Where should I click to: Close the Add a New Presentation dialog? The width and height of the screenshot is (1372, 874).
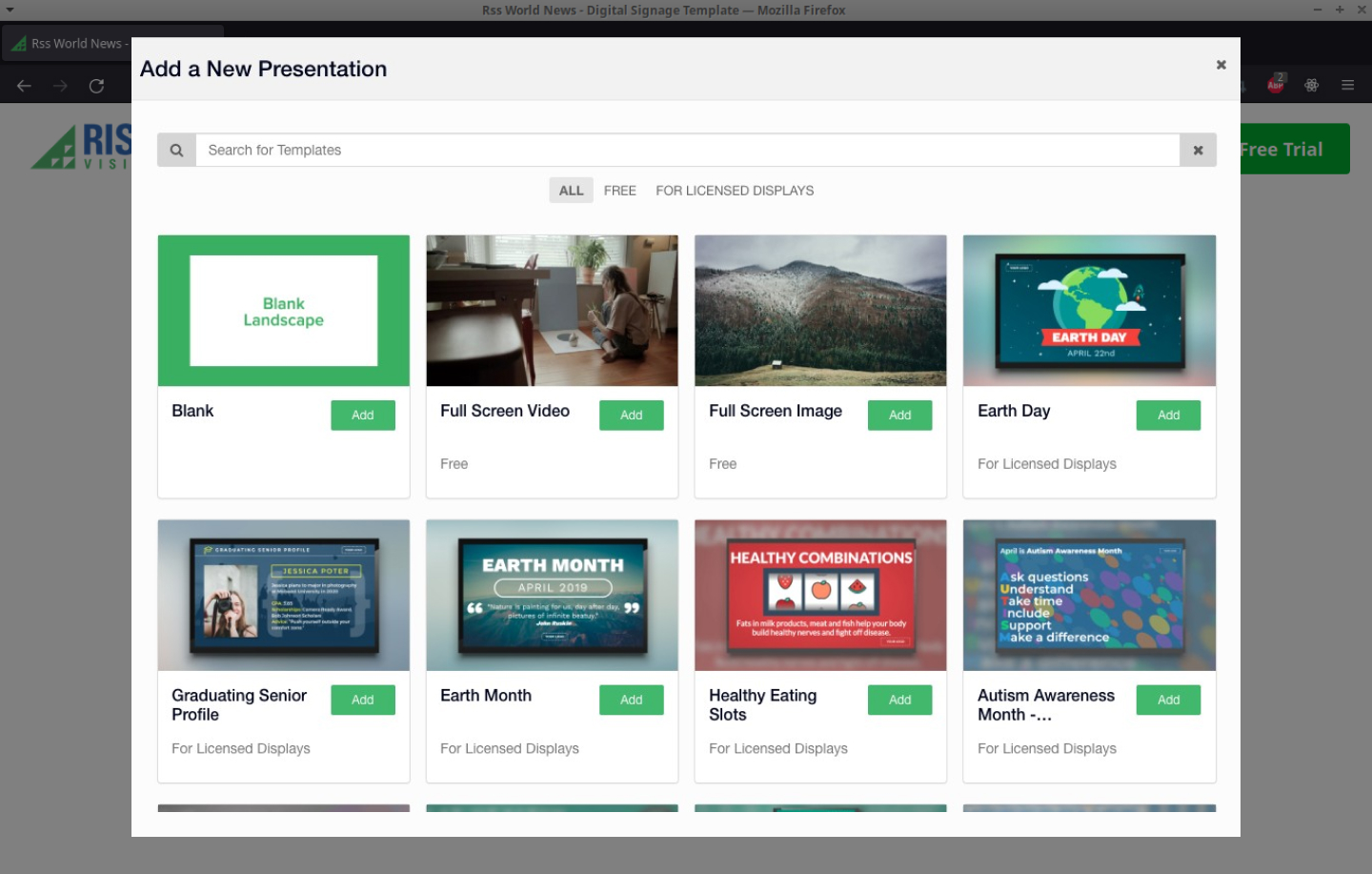click(1221, 65)
